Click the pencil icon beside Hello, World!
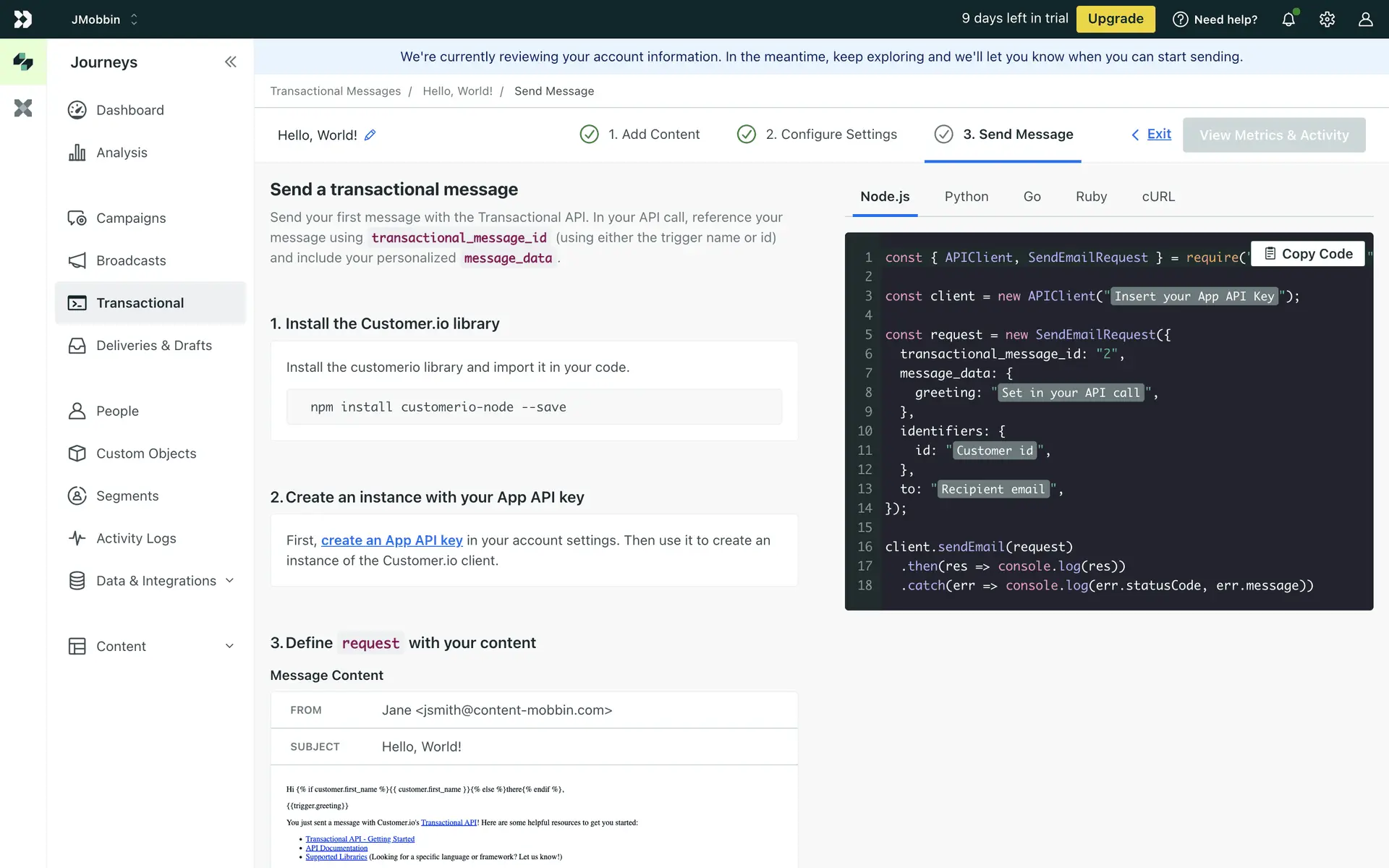The height and width of the screenshot is (868, 1389). point(370,135)
